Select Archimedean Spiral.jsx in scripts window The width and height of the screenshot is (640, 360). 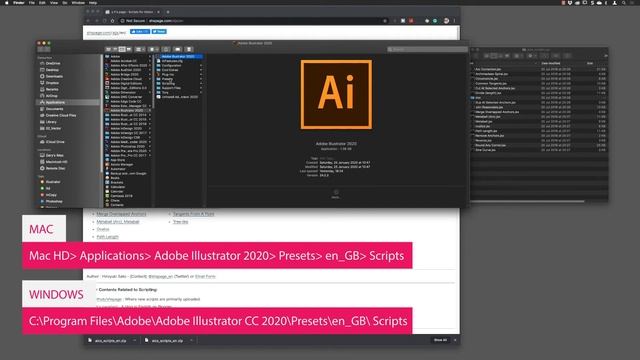(491, 74)
